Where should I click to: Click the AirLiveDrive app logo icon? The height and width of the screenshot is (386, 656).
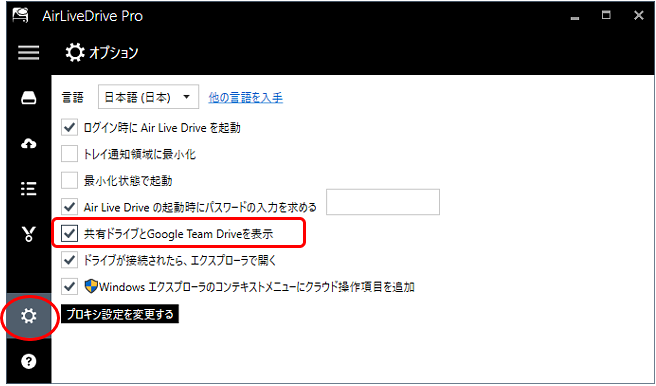[20, 15]
